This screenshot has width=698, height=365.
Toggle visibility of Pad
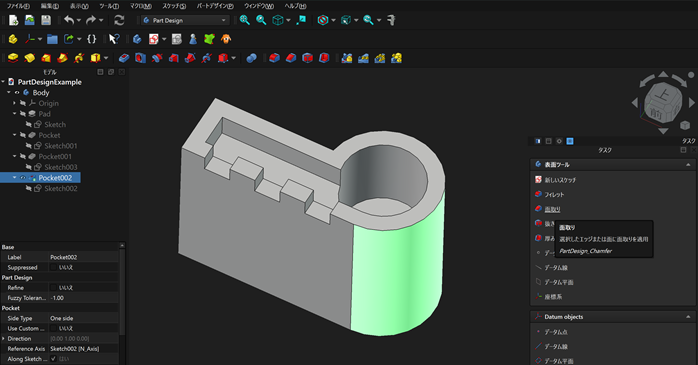23,114
